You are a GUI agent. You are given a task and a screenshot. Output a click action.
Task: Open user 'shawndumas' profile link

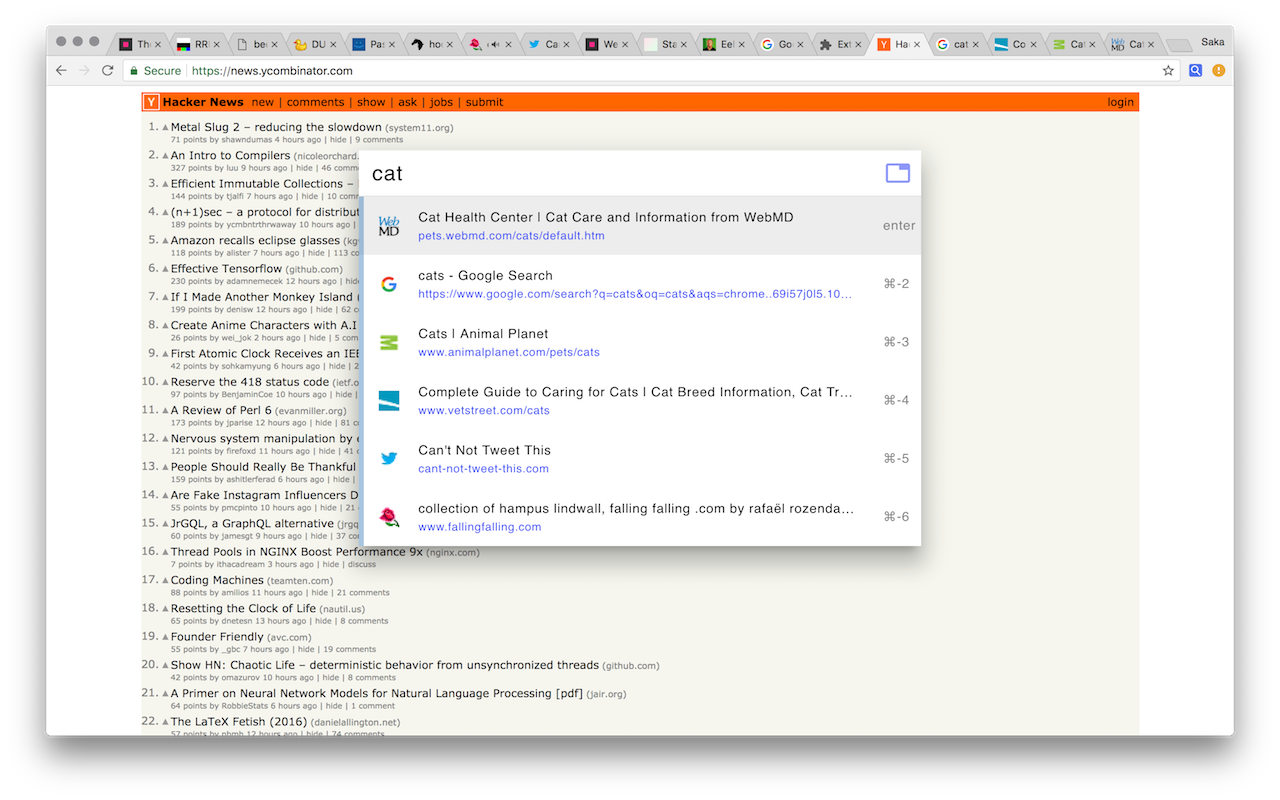click(245, 140)
